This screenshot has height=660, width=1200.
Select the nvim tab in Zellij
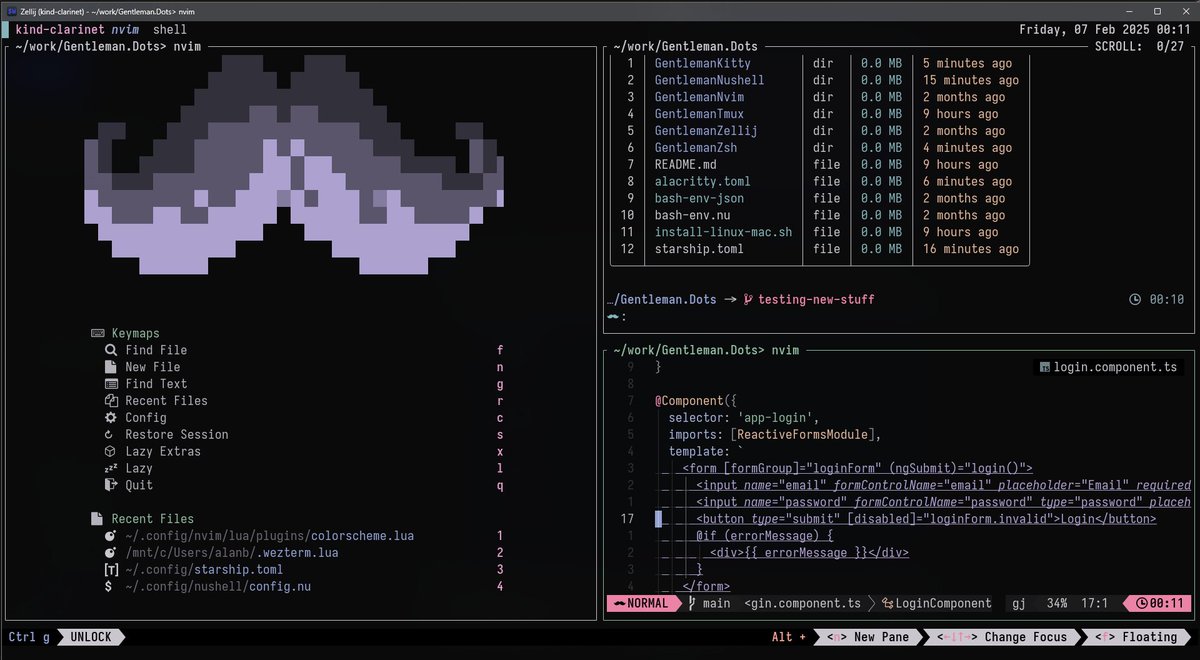[x=123, y=29]
